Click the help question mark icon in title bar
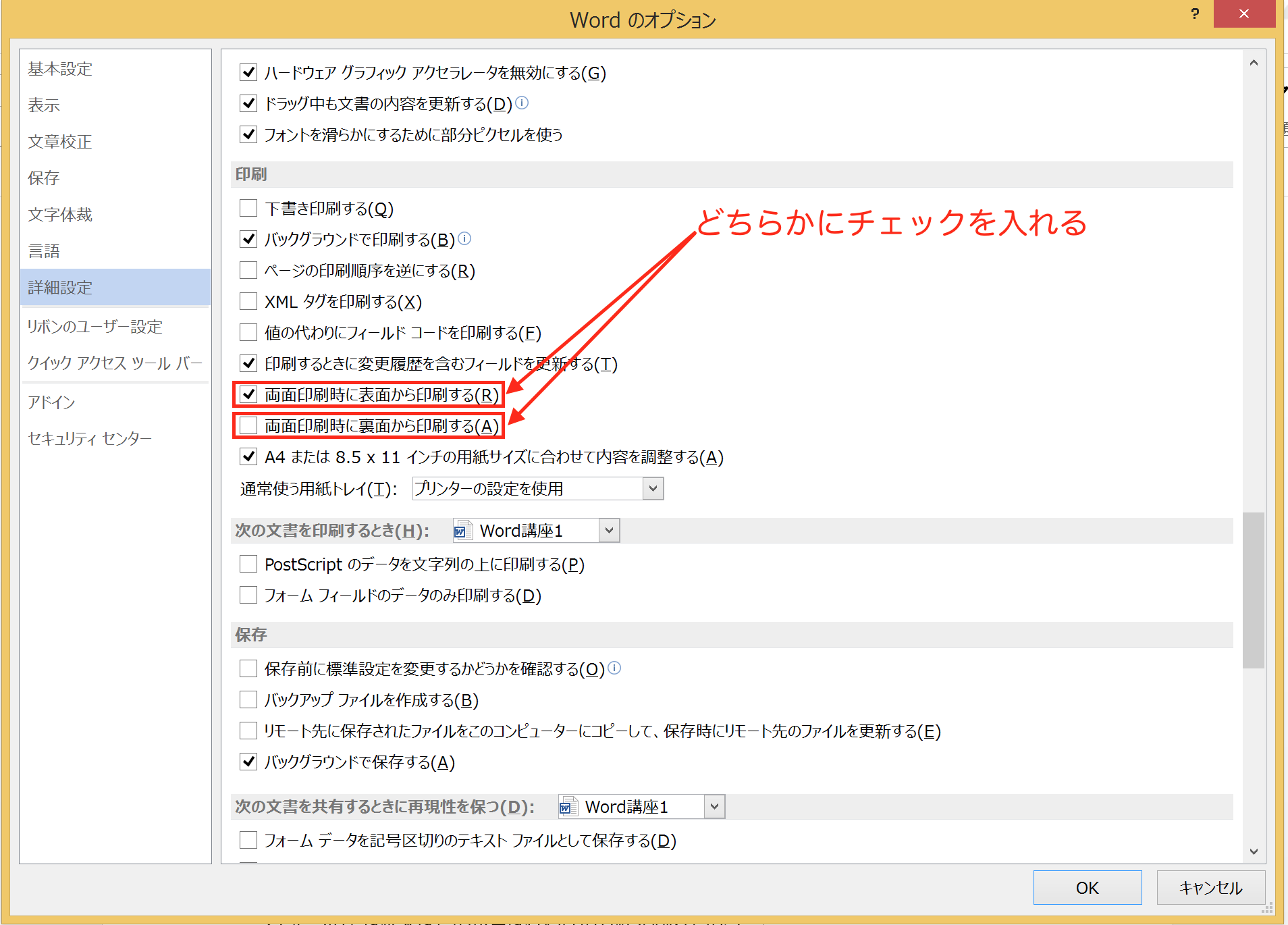Viewport: 1288px width, 925px height. pos(1195,14)
